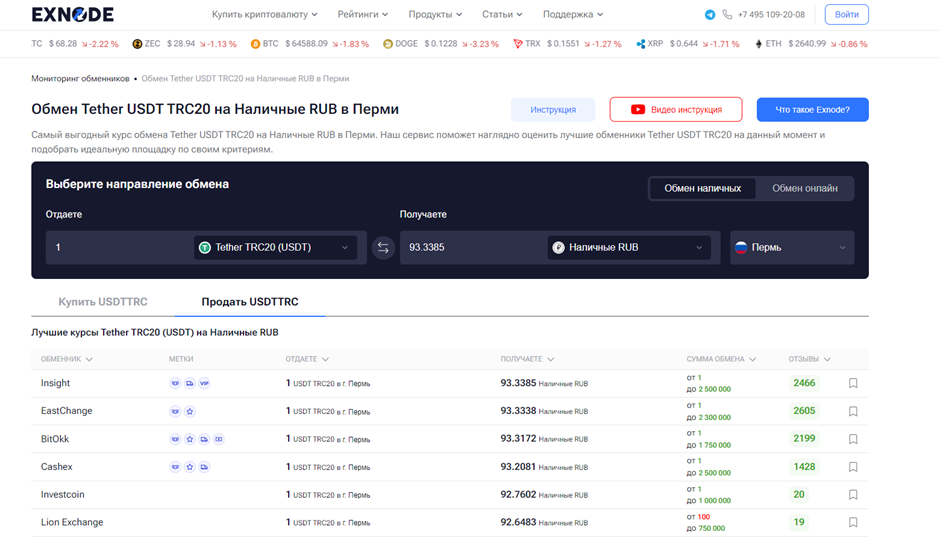Switch to Обмен онлайн mode
The width and height of the screenshot is (940, 538).
click(x=805, y=188)
